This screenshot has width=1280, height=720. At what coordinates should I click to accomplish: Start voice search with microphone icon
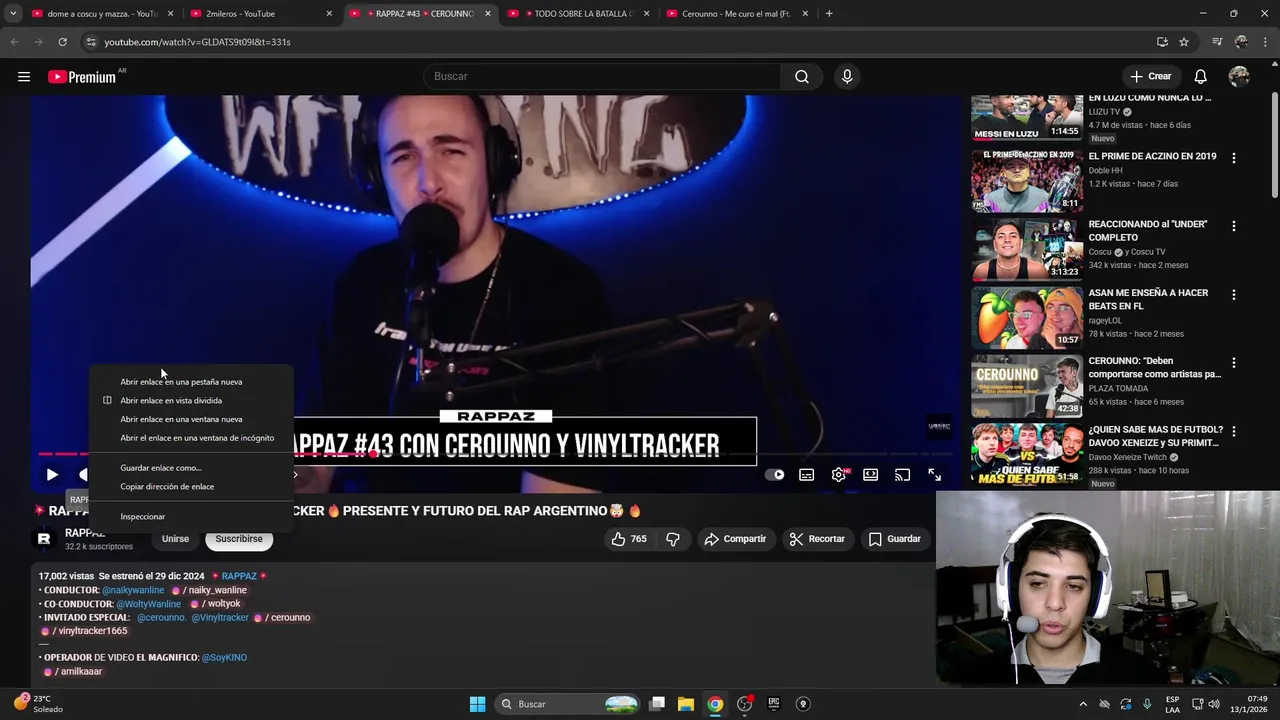click(847, 77)
